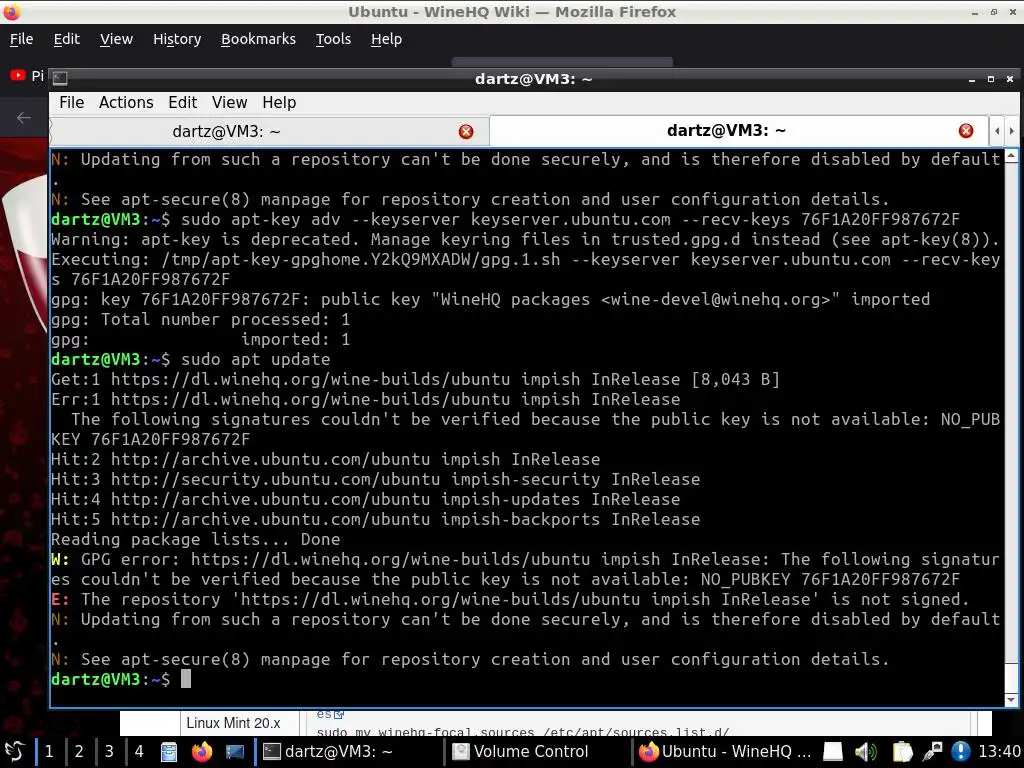
Task: Select Linux Mint 20.x tab on the wiki page
Action: [x=233, y=723]
